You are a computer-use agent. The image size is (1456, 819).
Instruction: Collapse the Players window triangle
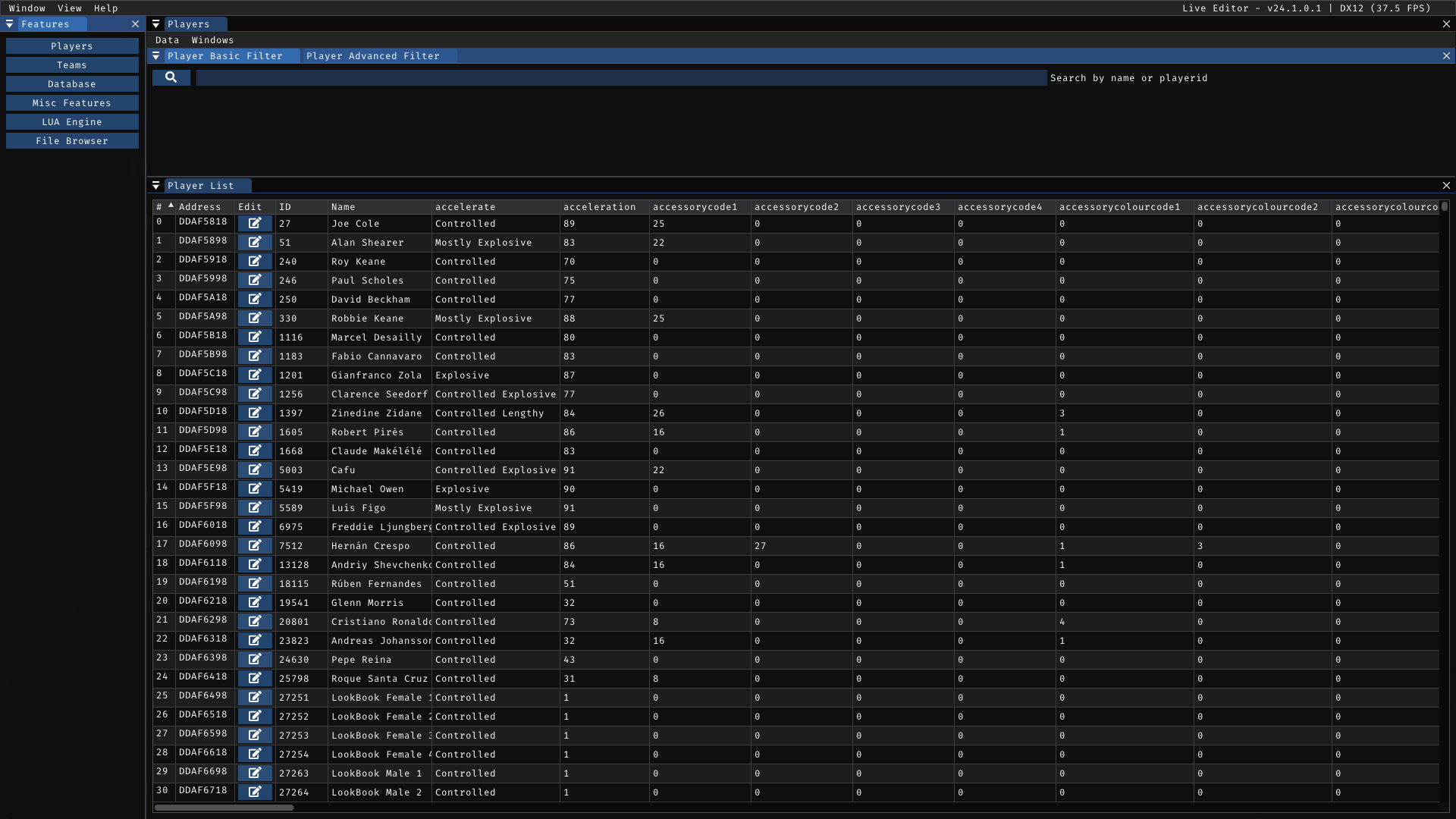pos(155,24)
